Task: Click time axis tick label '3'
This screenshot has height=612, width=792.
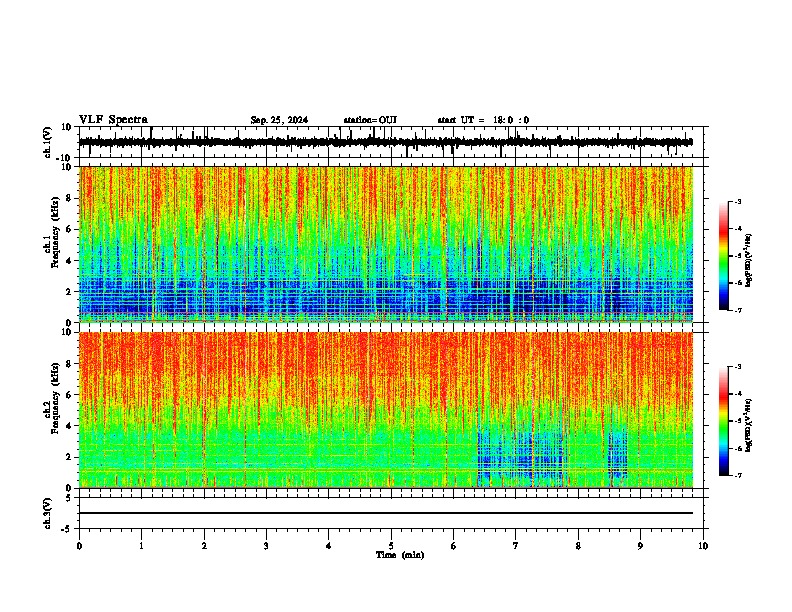Action: tap(266, 546)
